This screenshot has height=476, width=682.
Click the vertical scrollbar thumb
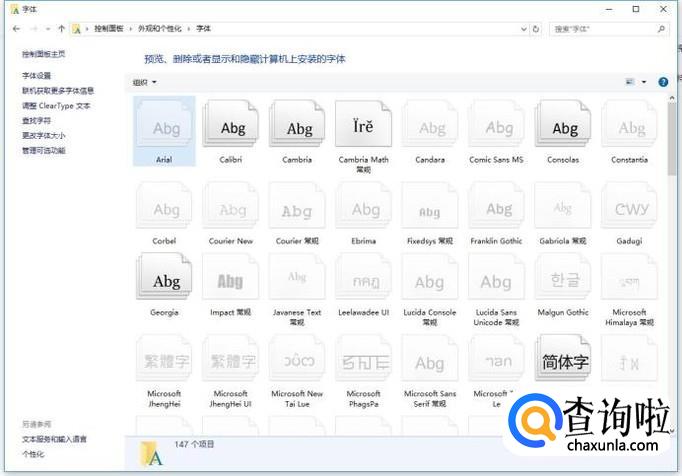[672, 139]
